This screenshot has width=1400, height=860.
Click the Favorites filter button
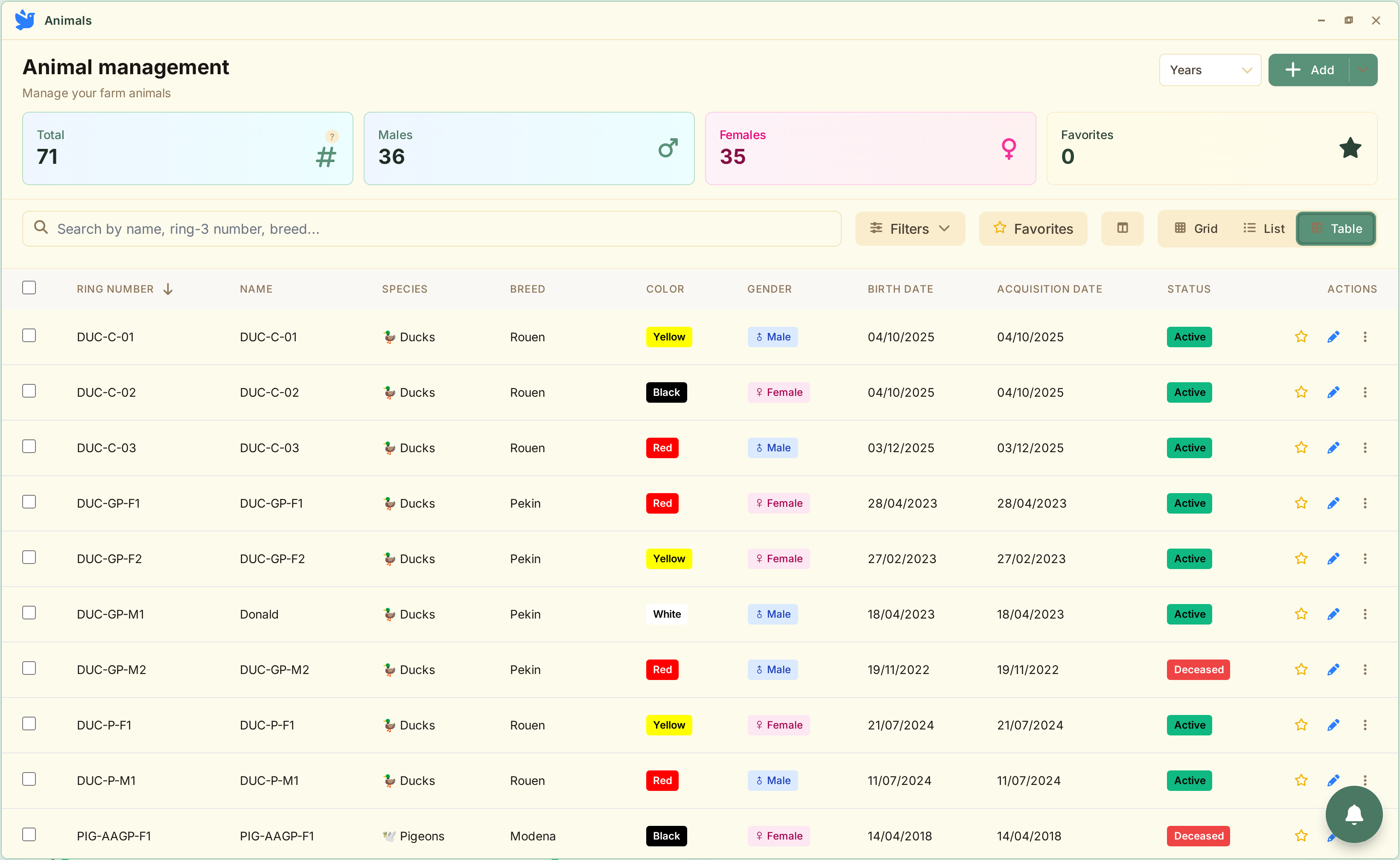1033,229
